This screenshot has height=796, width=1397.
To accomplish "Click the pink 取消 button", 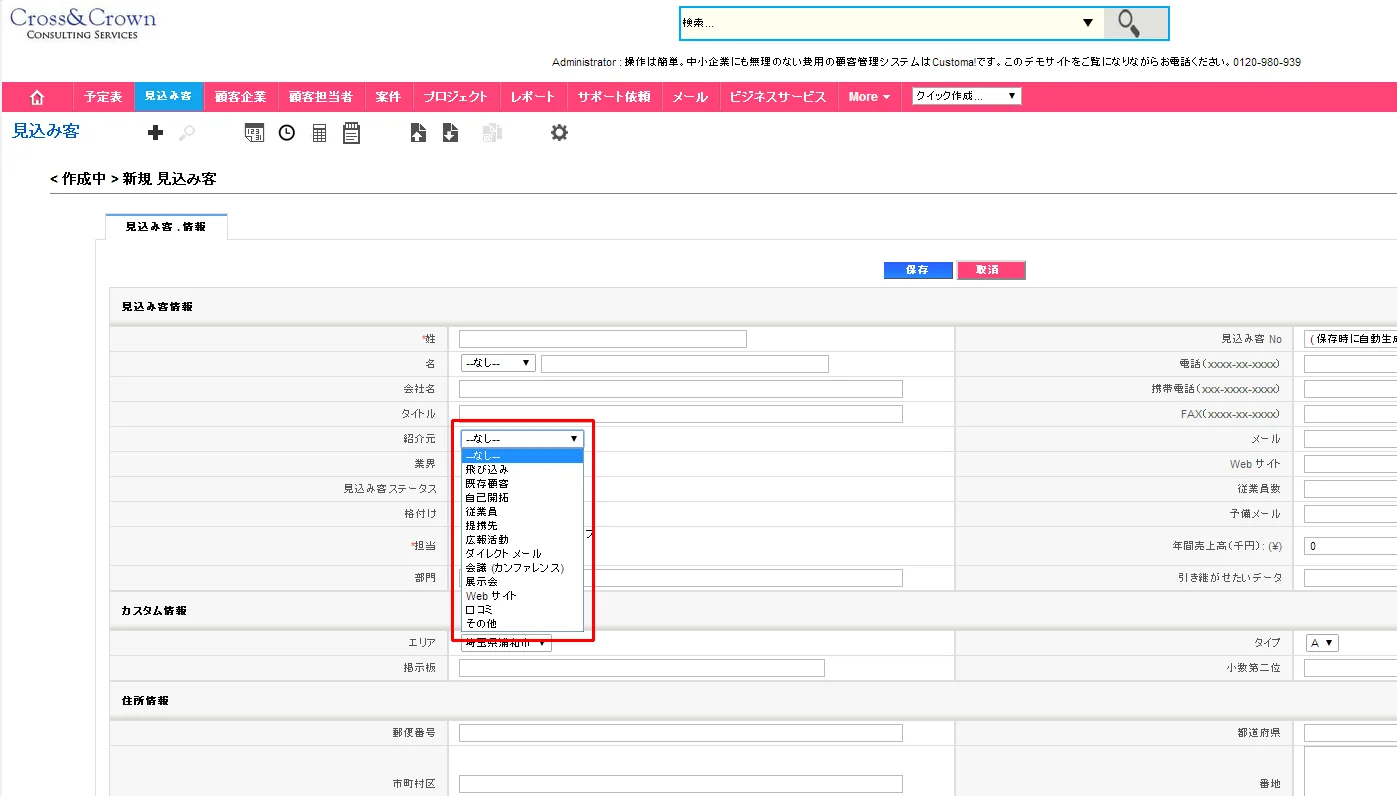I will click(x=990, y=270).
